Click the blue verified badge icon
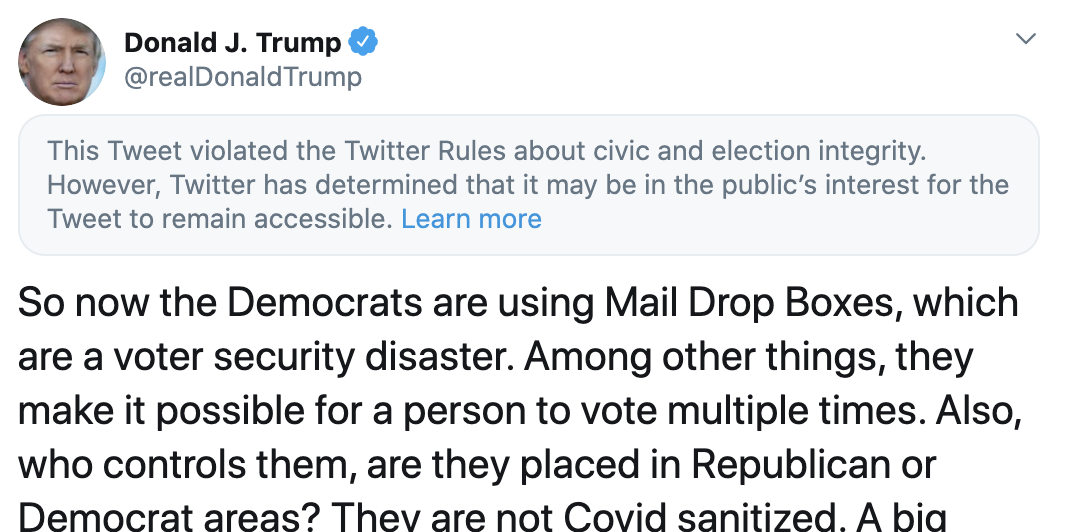This screenshot has height=532, width=1065. pyautogui.click(x=363, y=42)
